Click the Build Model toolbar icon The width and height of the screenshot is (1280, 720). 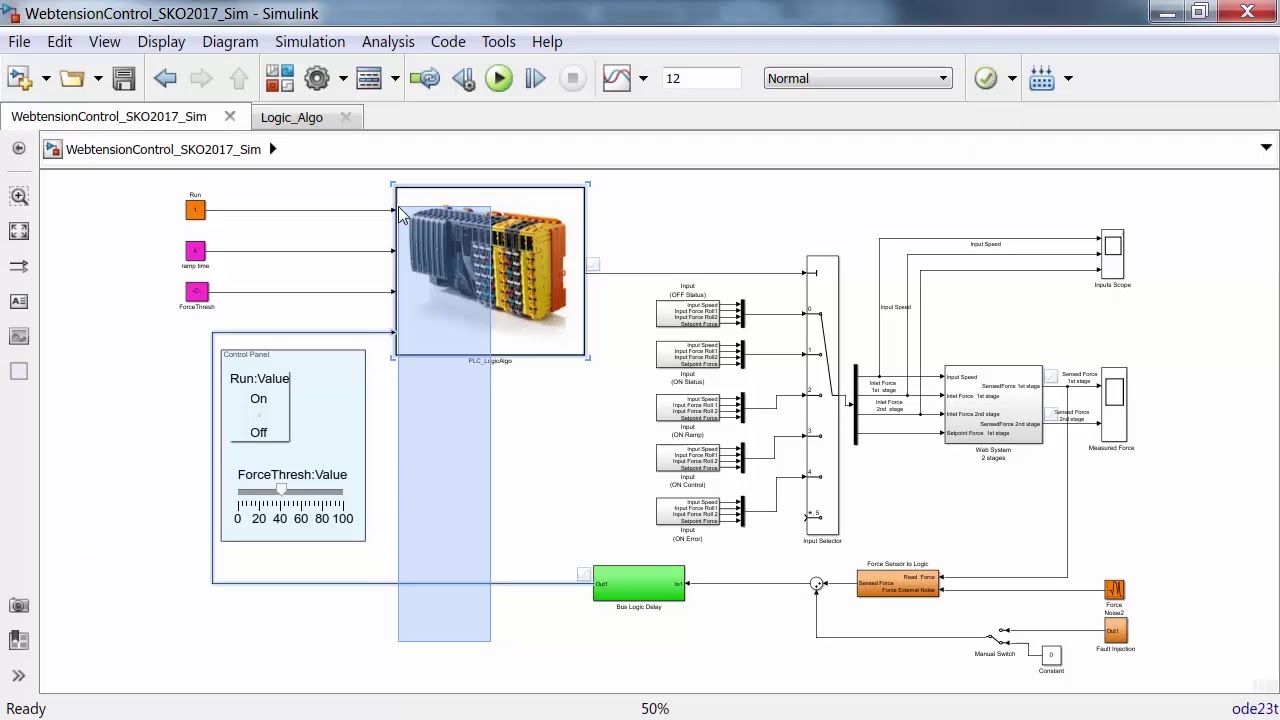(1042, 78)
